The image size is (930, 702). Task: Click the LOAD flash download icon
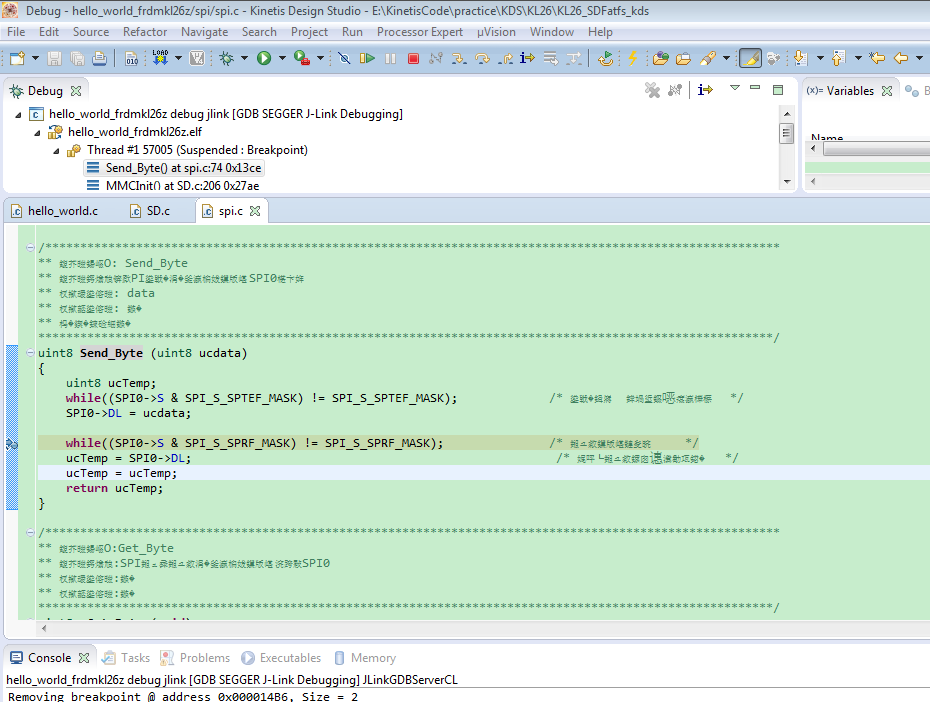point(160,58)
